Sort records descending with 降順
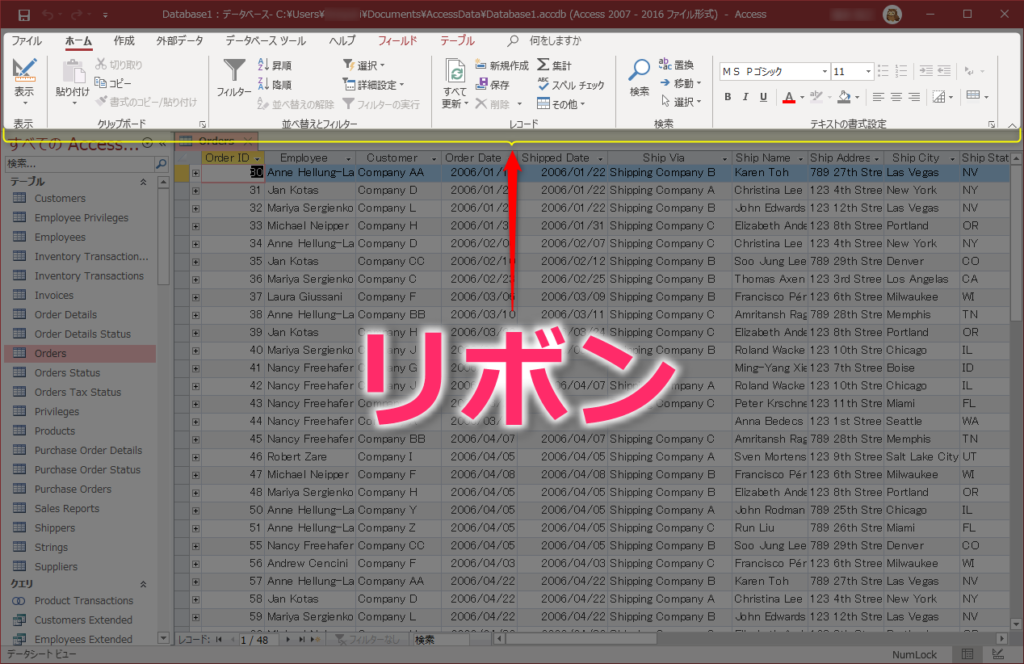This screenshot has height=664, width=1024. [x=275, y=84]
